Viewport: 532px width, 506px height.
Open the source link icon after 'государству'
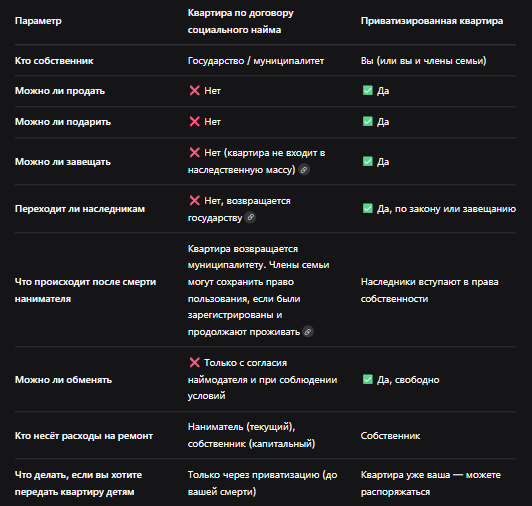pos(250,218)
